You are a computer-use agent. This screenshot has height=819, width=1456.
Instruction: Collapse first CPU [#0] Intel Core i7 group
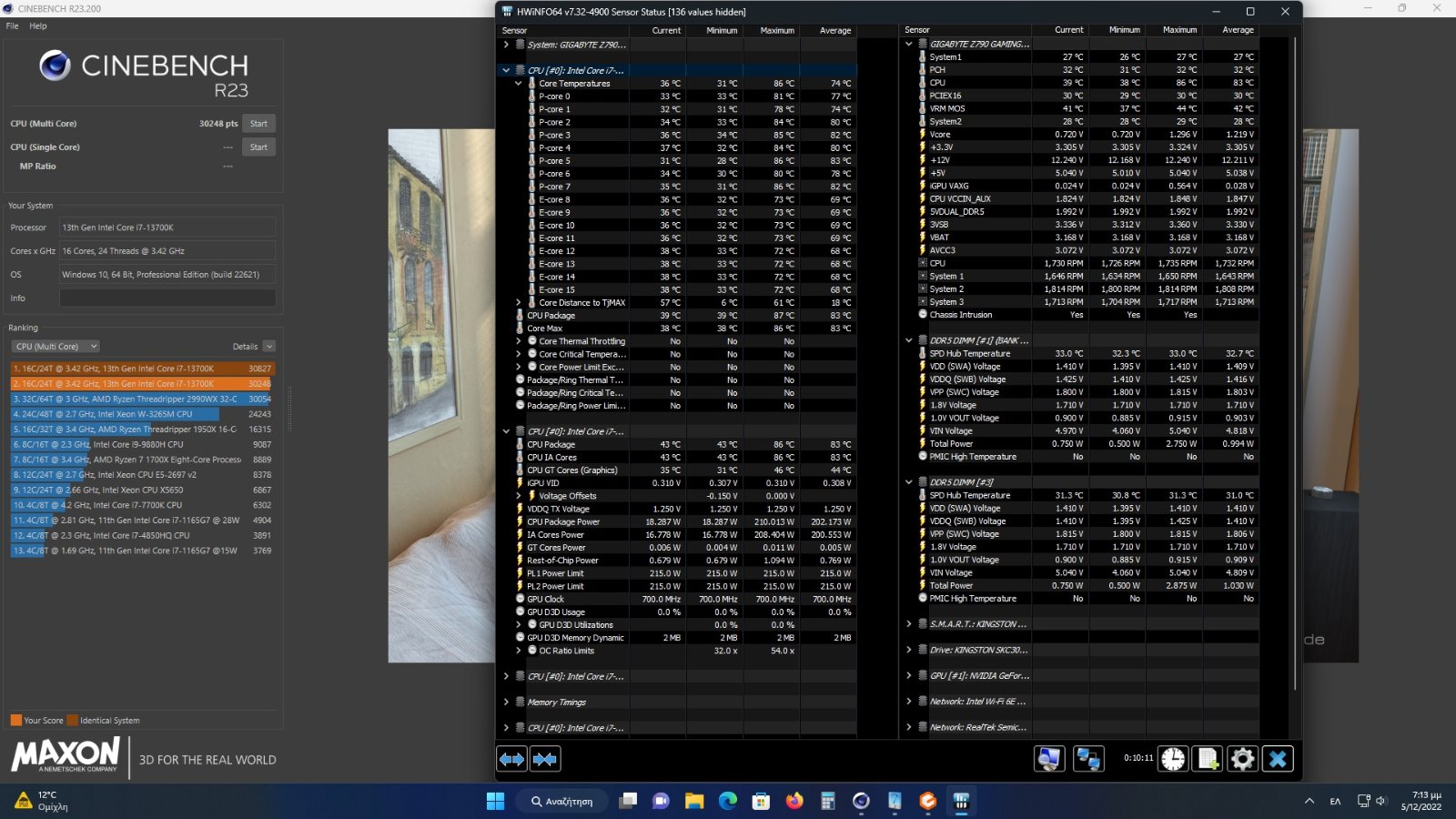pos(506,70)
